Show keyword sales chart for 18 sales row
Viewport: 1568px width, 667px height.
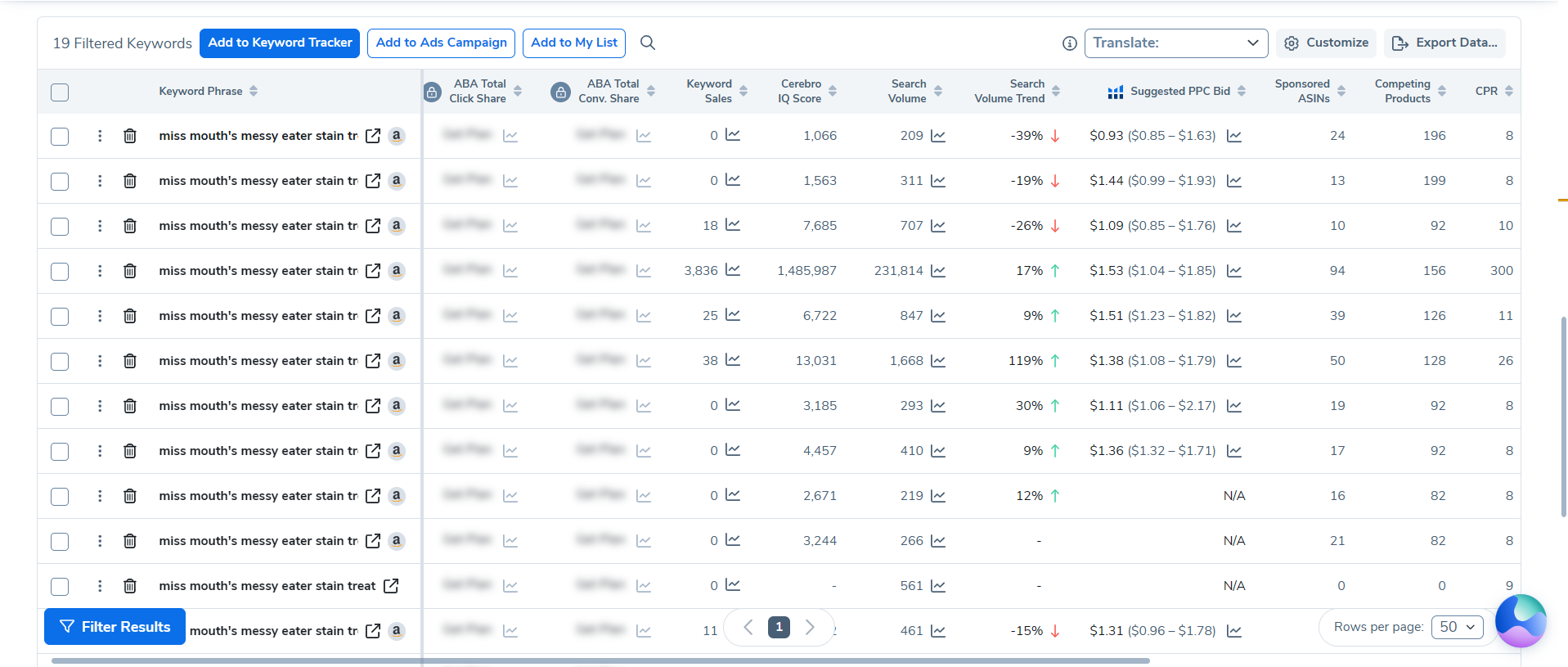[x=733, y=225]
